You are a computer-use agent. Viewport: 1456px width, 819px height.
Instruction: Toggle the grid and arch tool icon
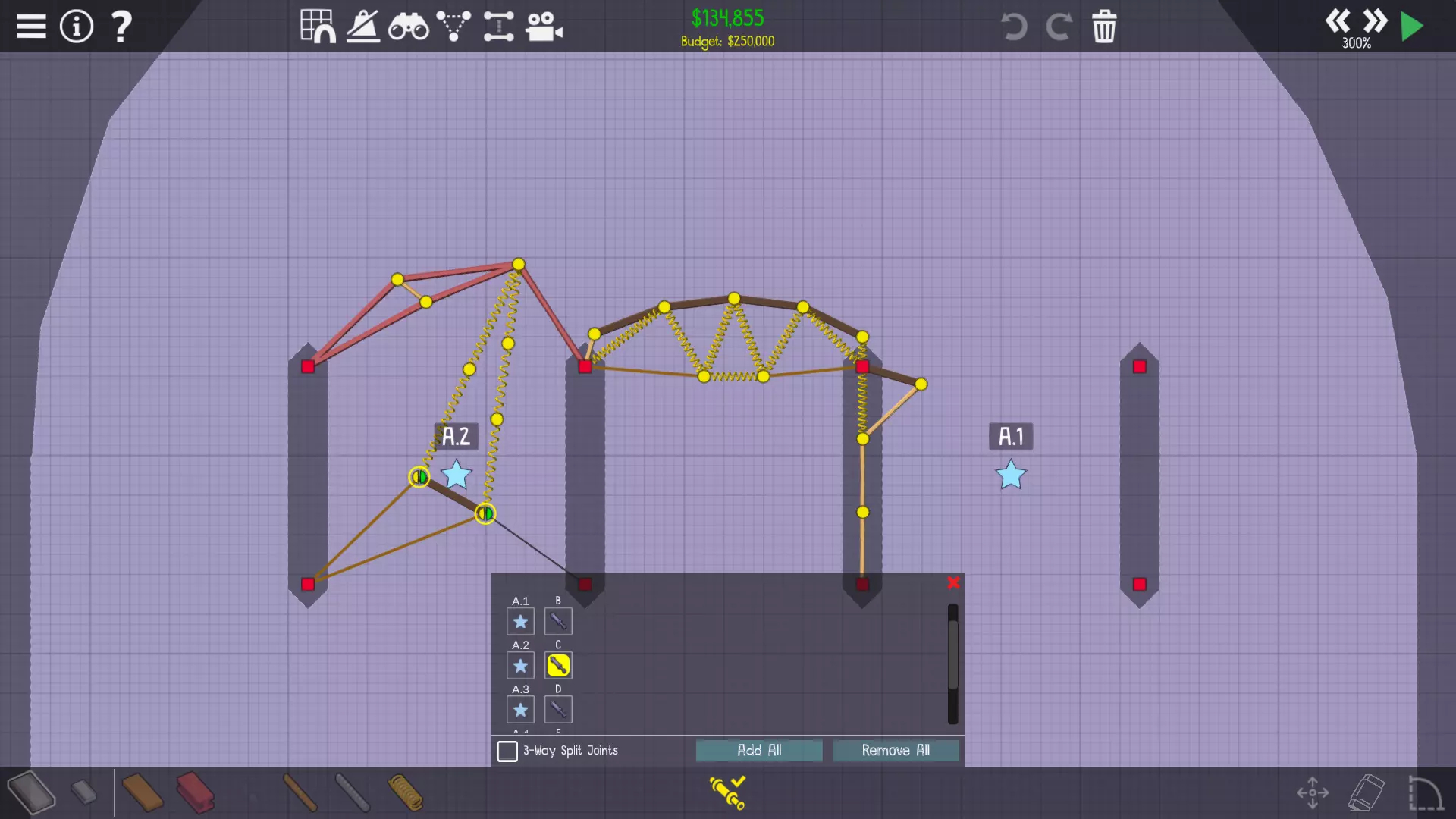(x=317, y=27)
